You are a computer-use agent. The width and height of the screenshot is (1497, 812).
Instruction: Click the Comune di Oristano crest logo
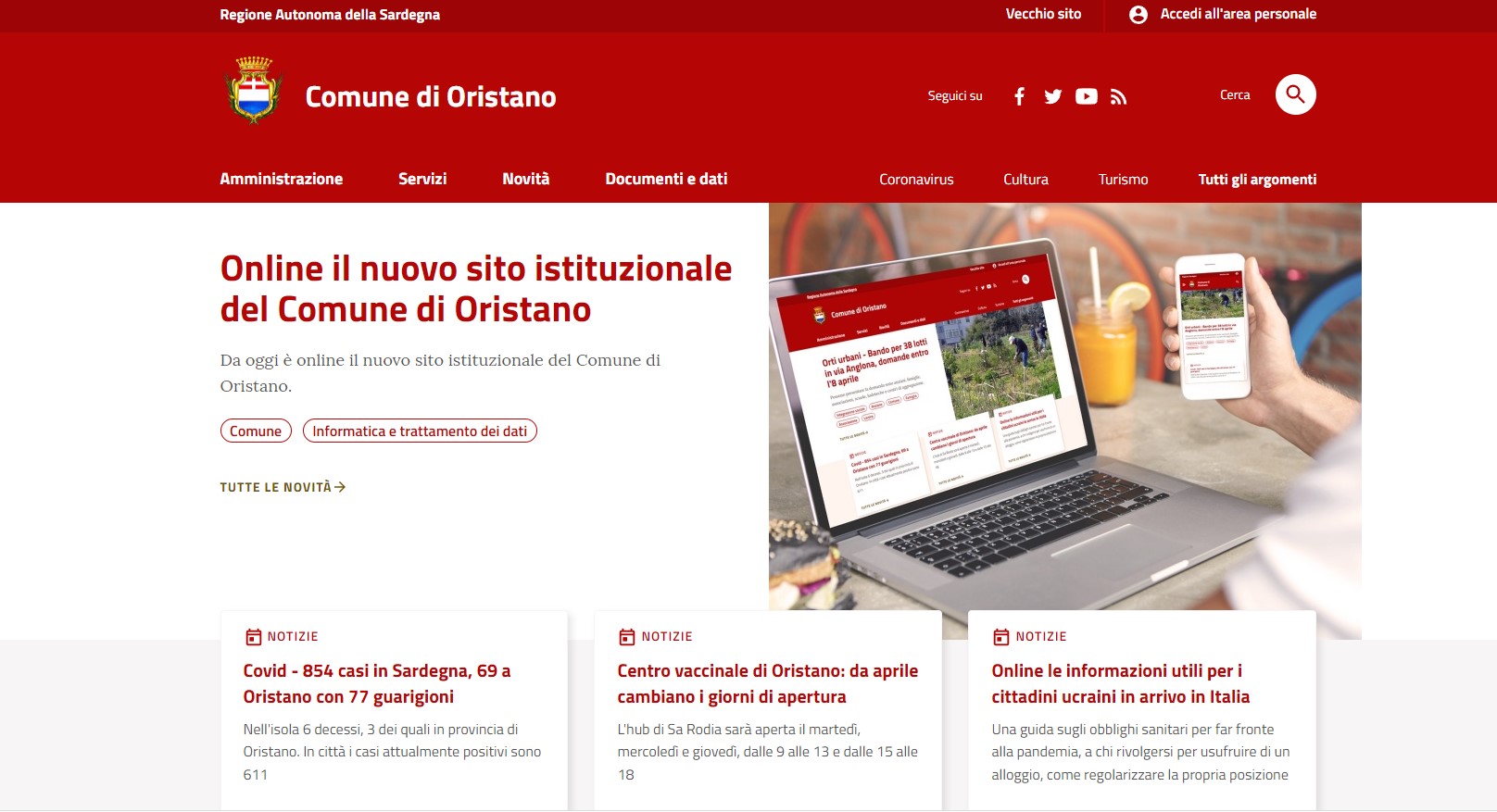[254, 90]
